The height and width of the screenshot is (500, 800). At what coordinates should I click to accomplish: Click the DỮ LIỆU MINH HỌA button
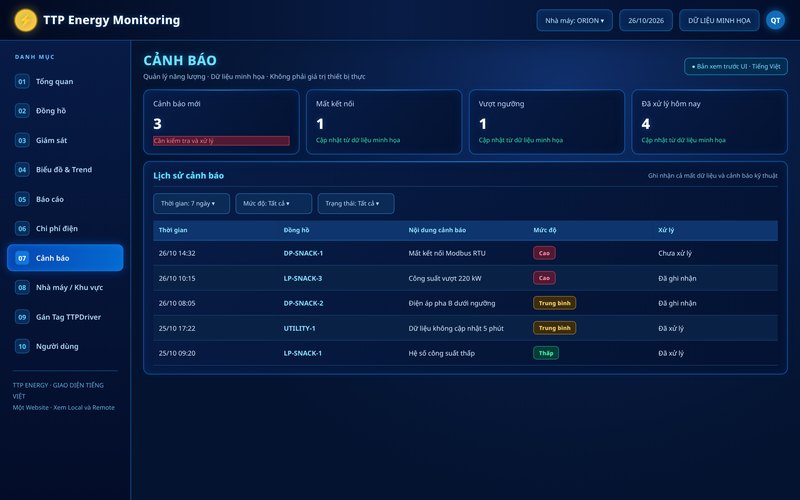pos(719,20)
